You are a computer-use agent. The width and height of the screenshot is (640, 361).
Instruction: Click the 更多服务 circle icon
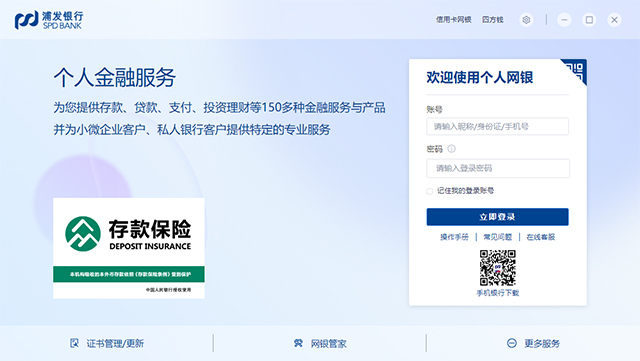[x=512, y=343]
